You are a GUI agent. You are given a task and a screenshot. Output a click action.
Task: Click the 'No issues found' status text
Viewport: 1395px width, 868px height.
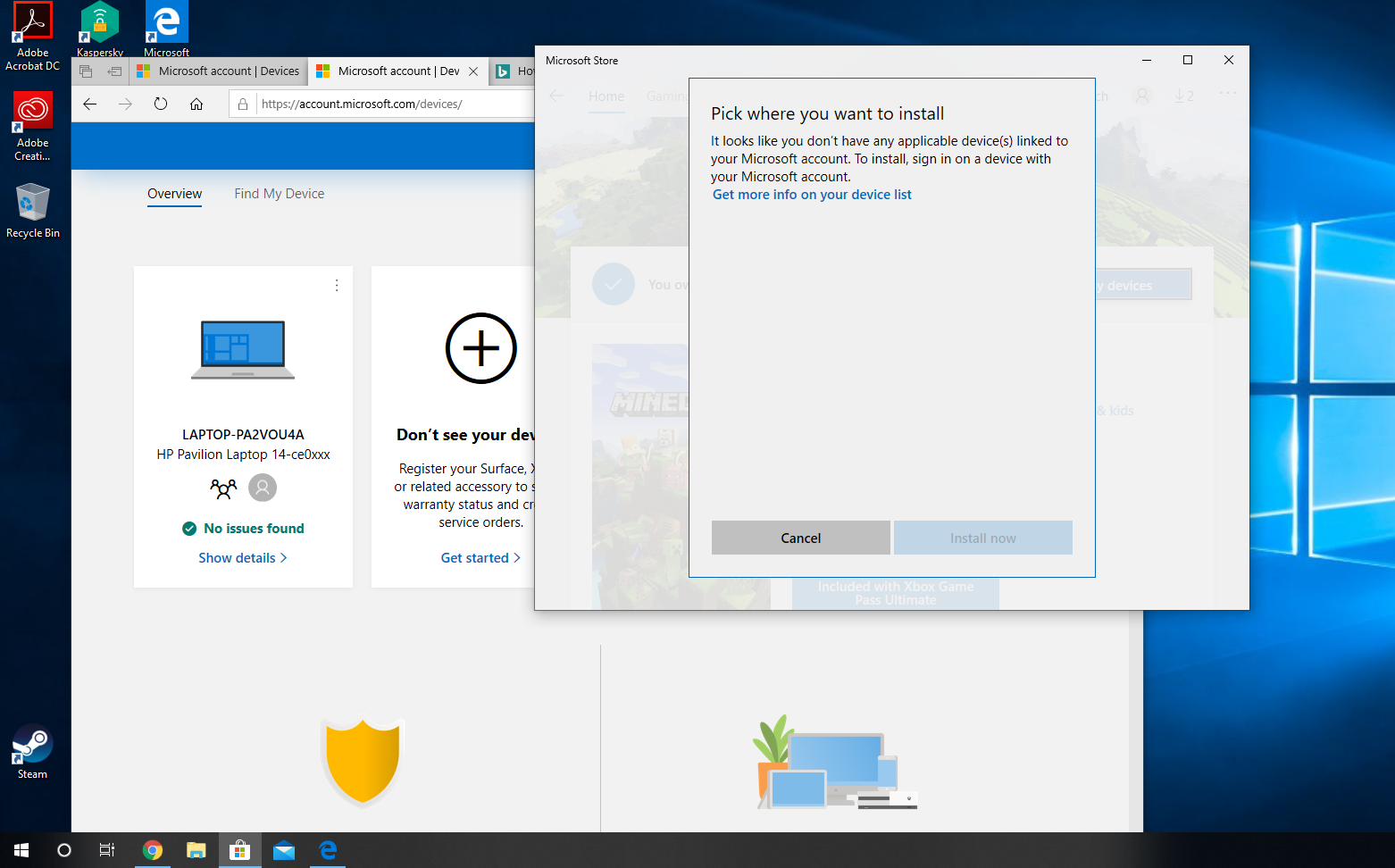(x=254, y=529)
